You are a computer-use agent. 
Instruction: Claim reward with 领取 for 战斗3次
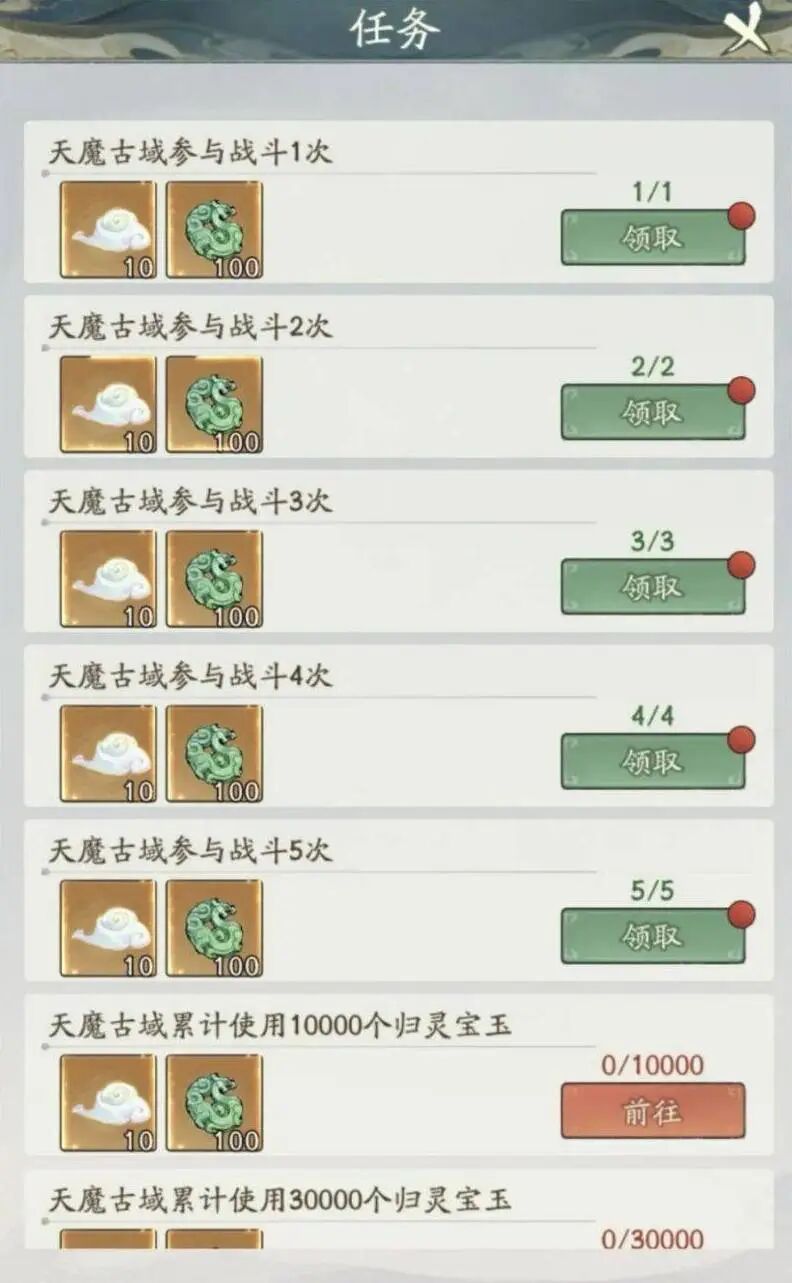coord(653,587)
